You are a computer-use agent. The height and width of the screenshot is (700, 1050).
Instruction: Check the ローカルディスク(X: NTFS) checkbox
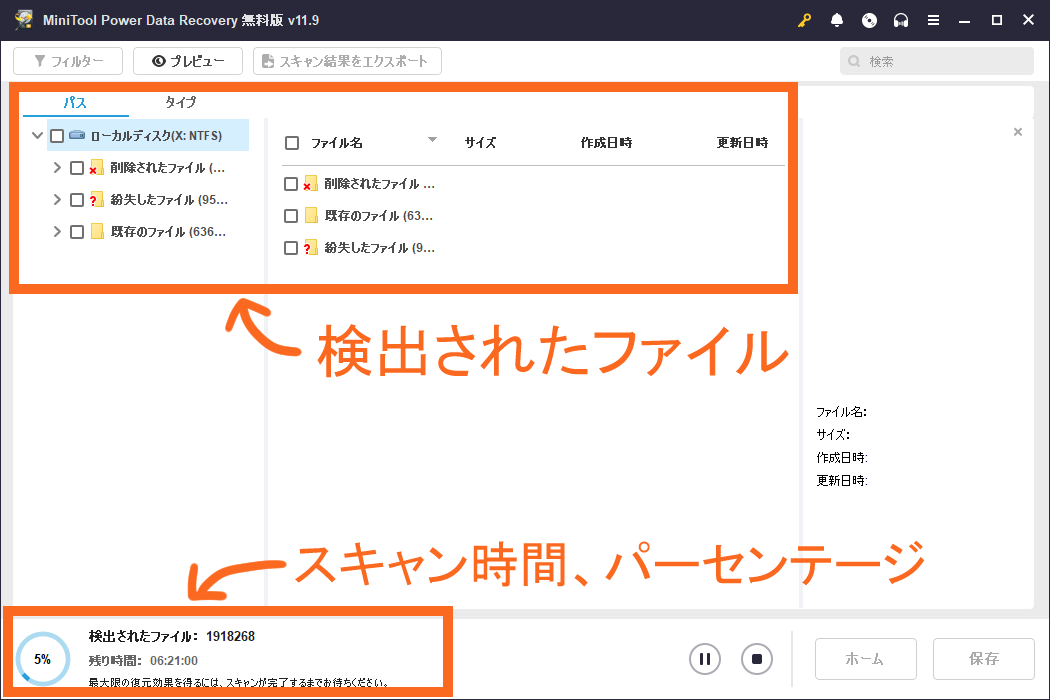coord(57,136)
